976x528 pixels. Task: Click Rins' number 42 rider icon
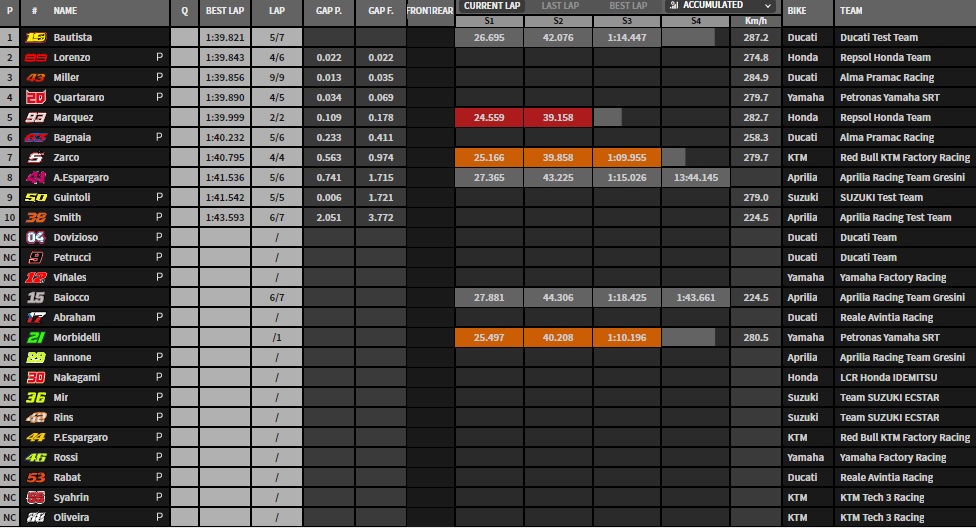35,417
